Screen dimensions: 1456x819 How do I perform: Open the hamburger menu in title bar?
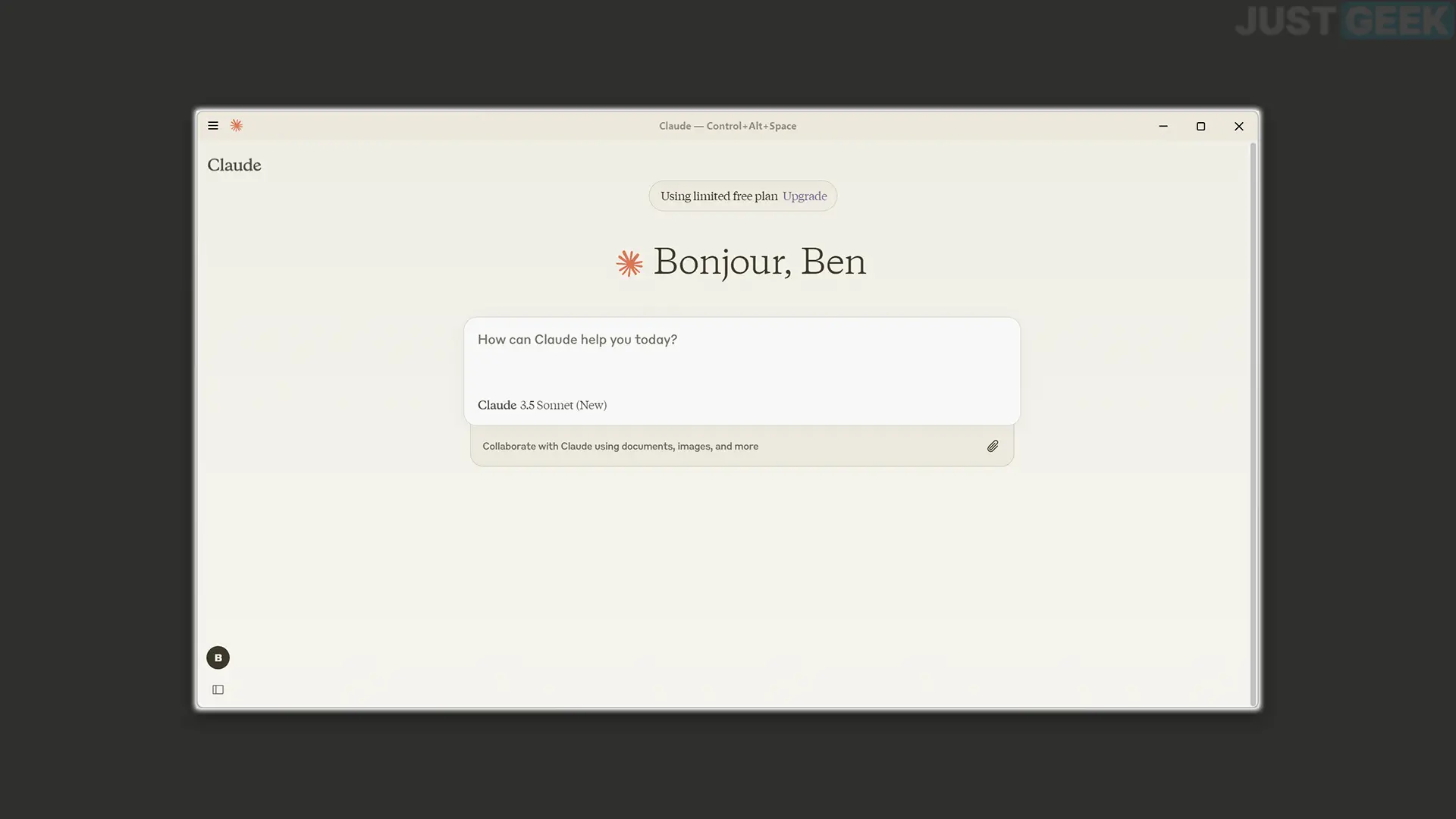[213, 126]
